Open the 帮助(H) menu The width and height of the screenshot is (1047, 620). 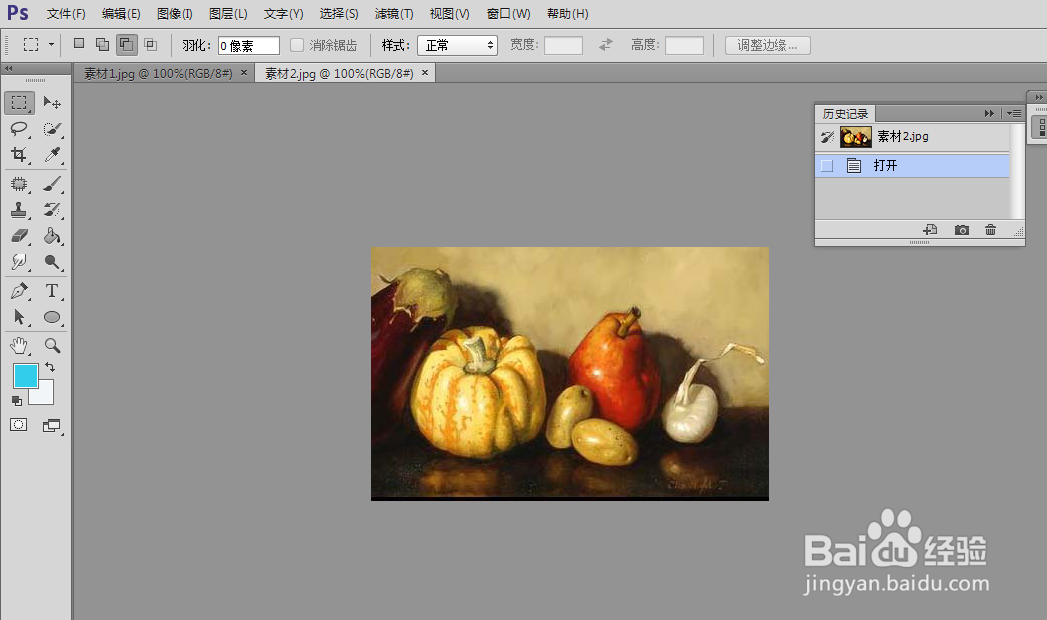568,13
